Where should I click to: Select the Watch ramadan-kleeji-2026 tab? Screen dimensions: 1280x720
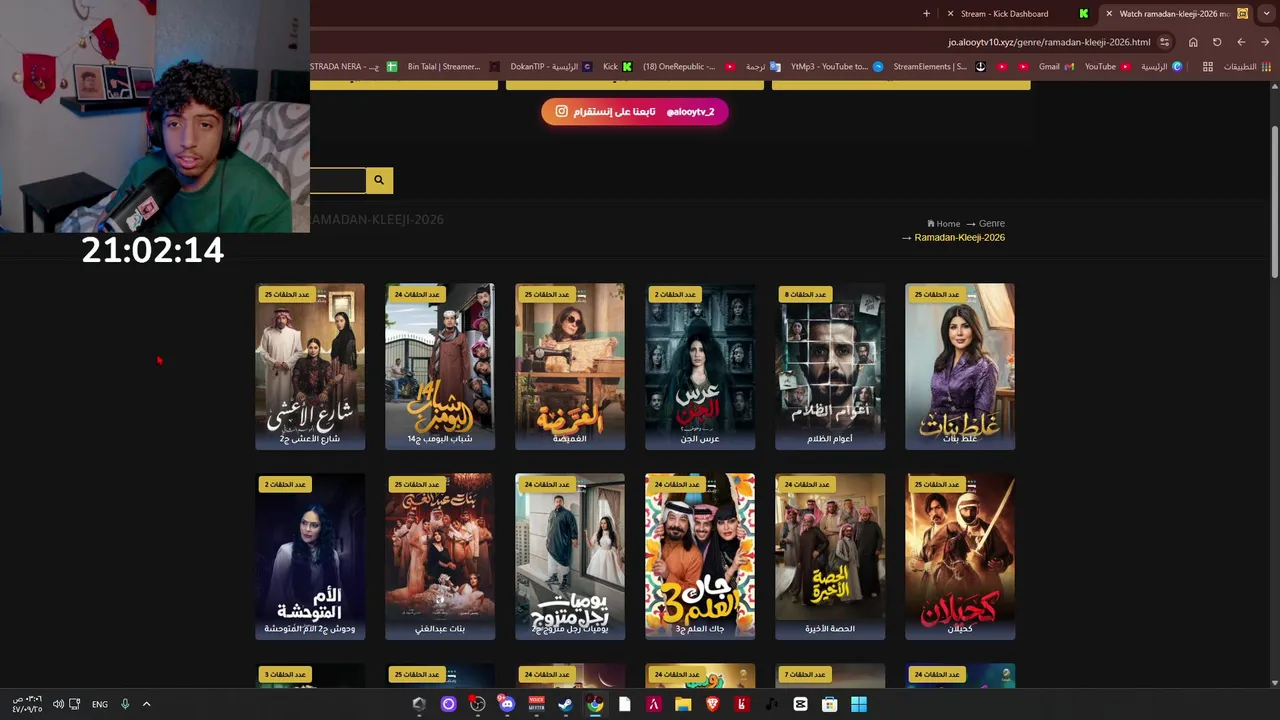1174,14
